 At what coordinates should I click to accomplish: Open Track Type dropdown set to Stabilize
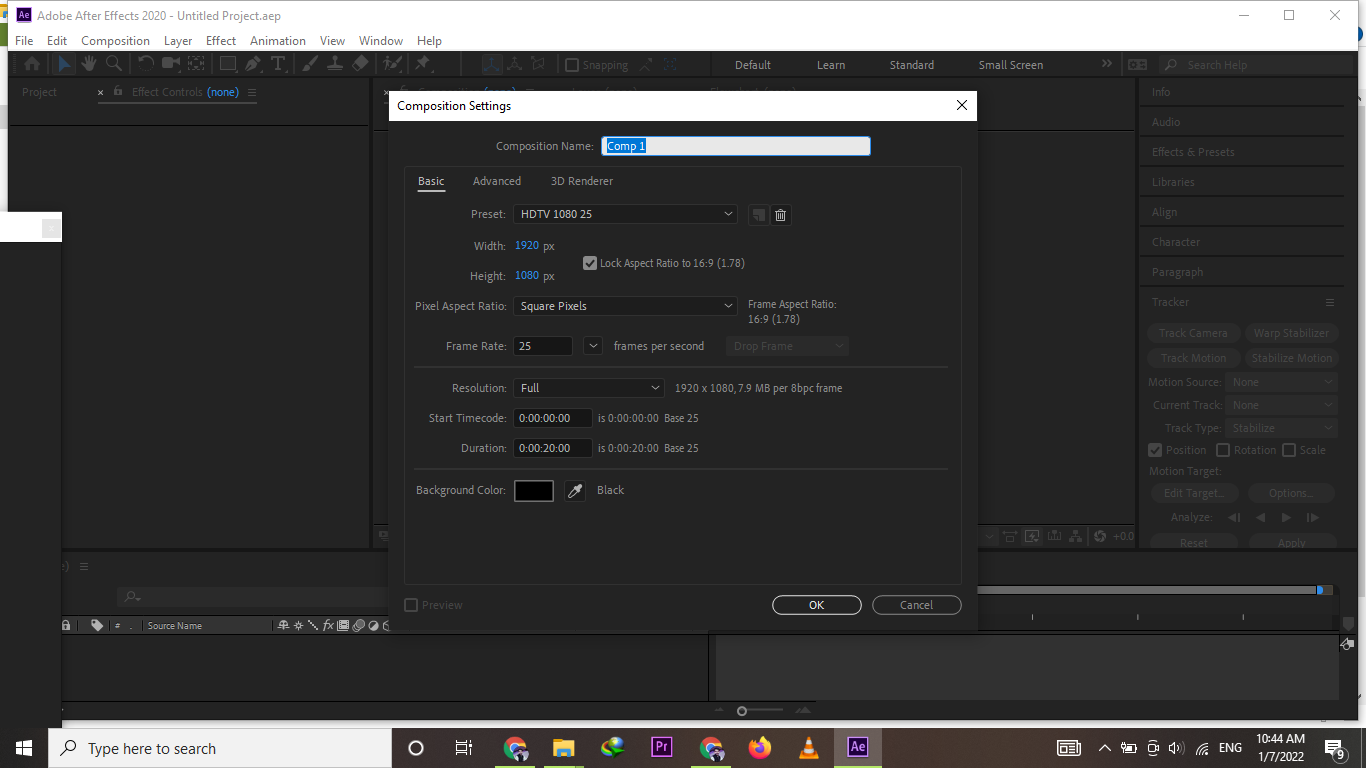pyautogui.click(x=1283, y=428)
